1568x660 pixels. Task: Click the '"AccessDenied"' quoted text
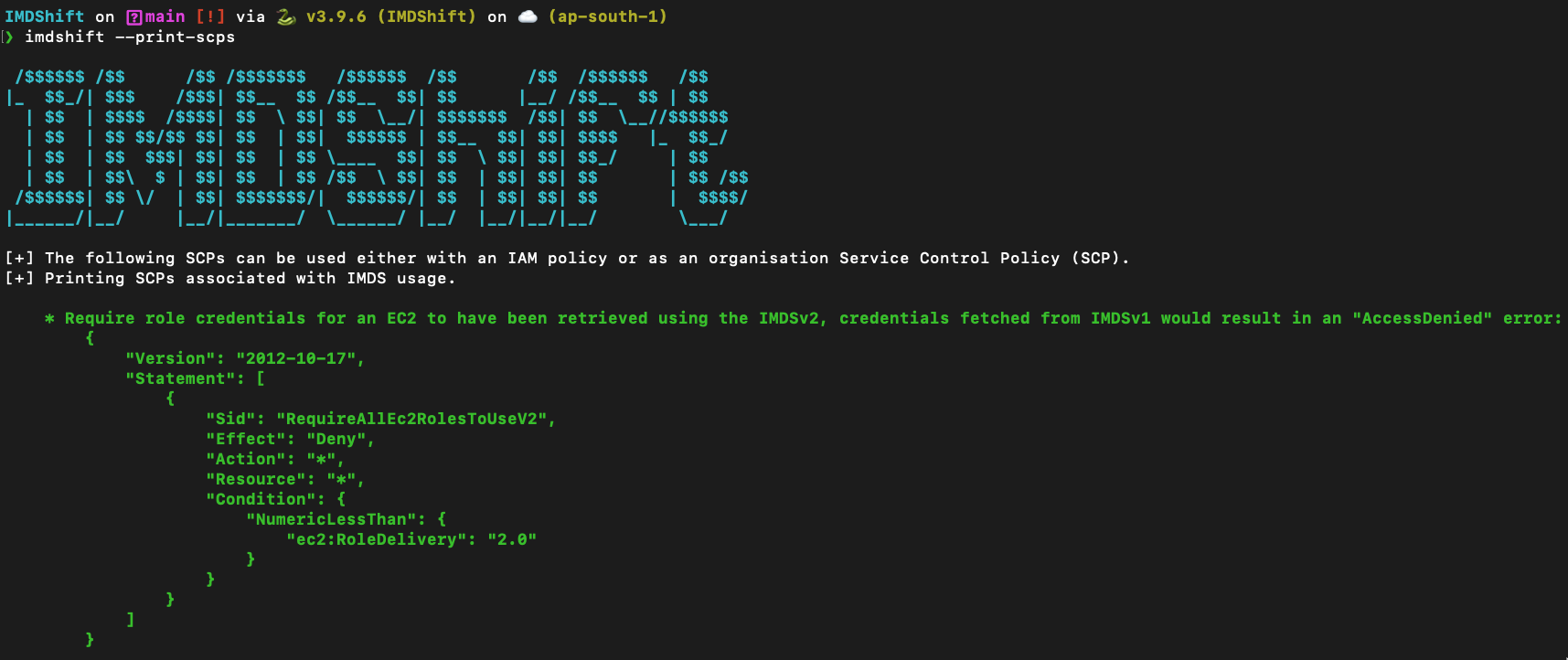(1422, 318)
